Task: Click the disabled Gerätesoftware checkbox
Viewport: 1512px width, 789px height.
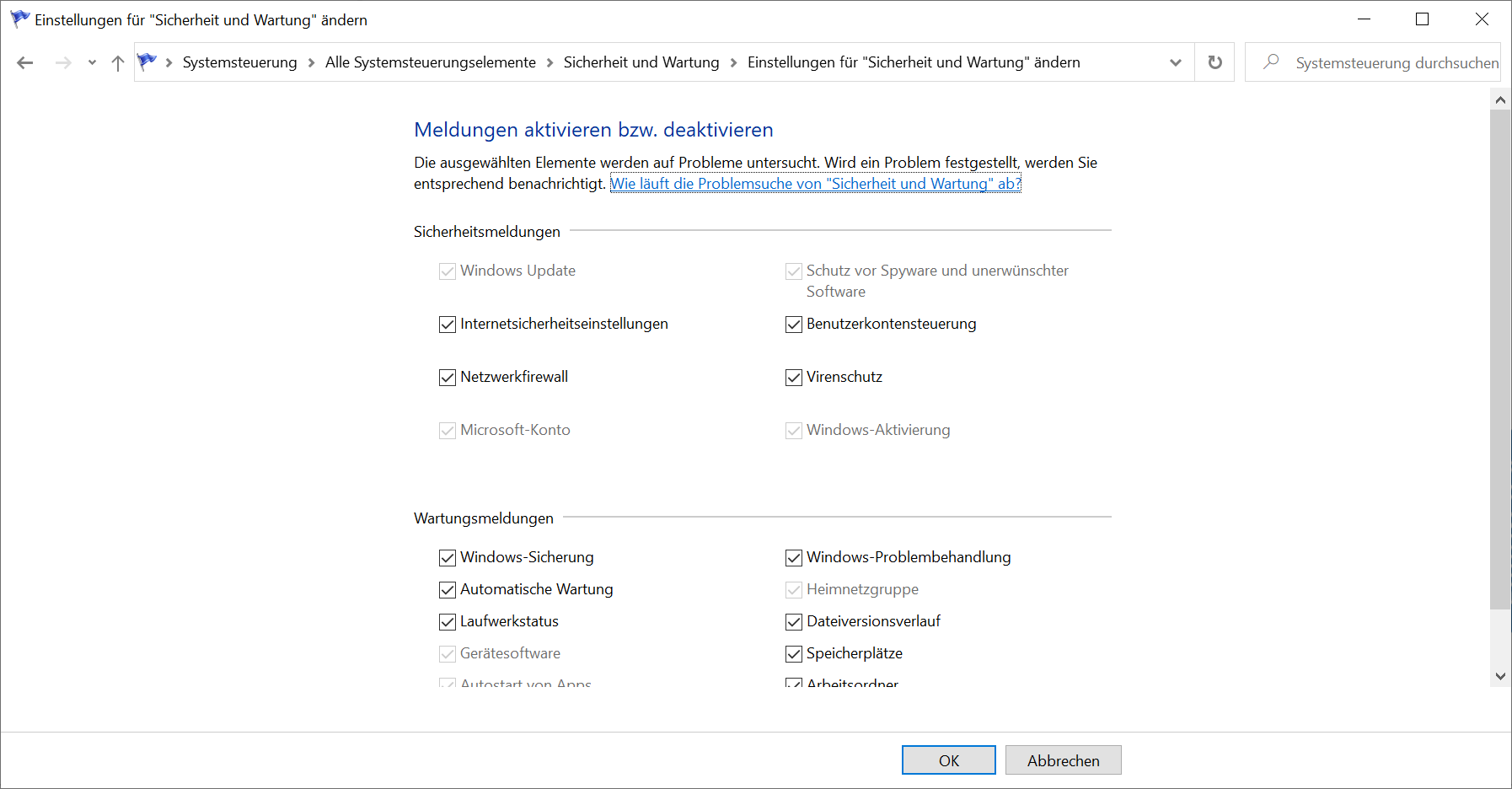Action: [x=448, y=654]
